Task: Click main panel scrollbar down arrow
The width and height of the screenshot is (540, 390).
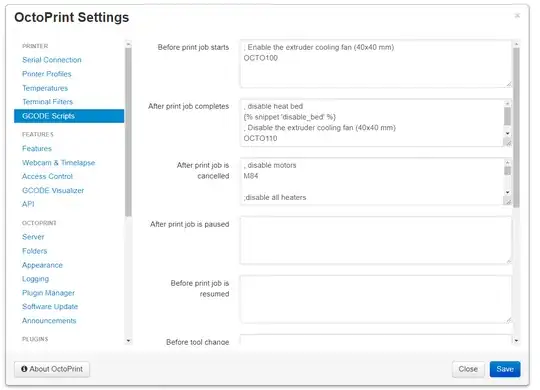Action: (x=516, y=341)
